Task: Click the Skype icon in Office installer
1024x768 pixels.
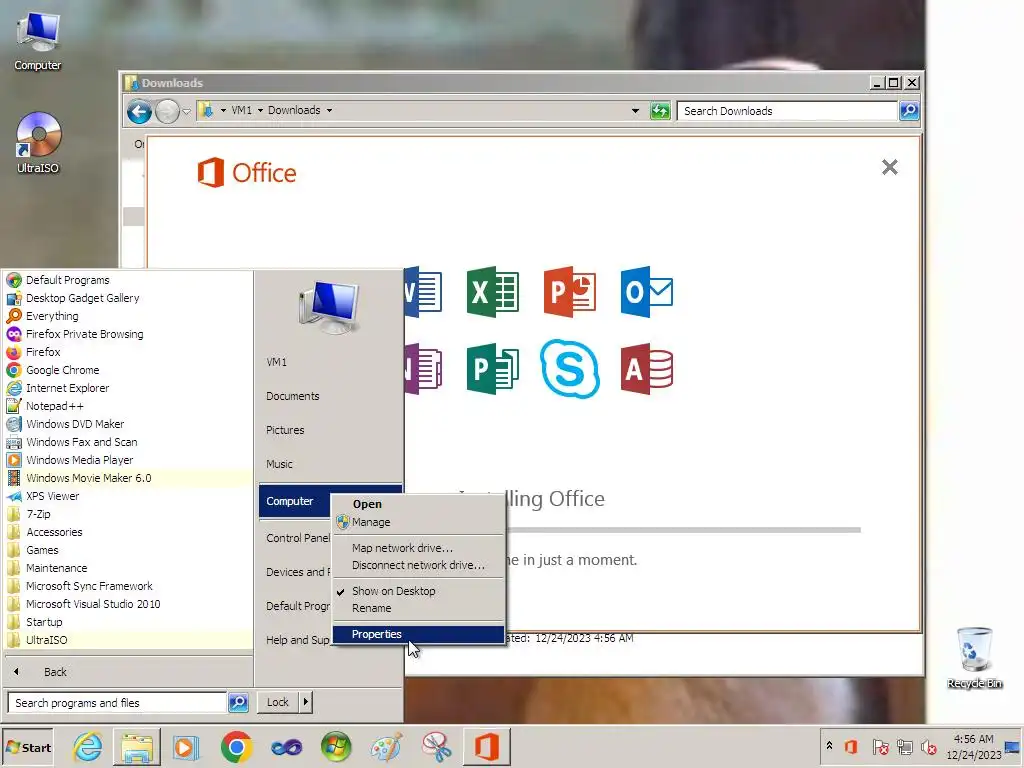Action: pyautogui.click(x=570, y=369)
